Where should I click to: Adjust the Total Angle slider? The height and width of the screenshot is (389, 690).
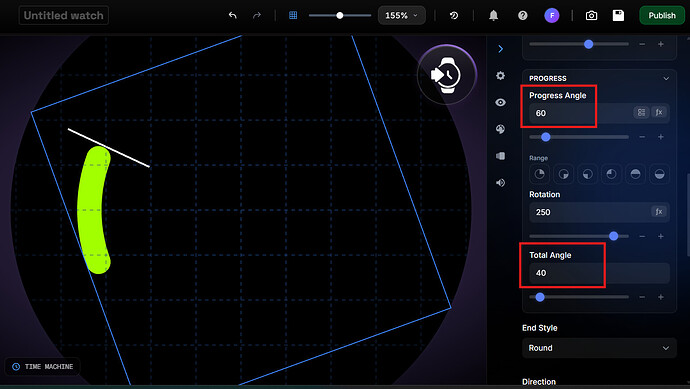(540, 297)
